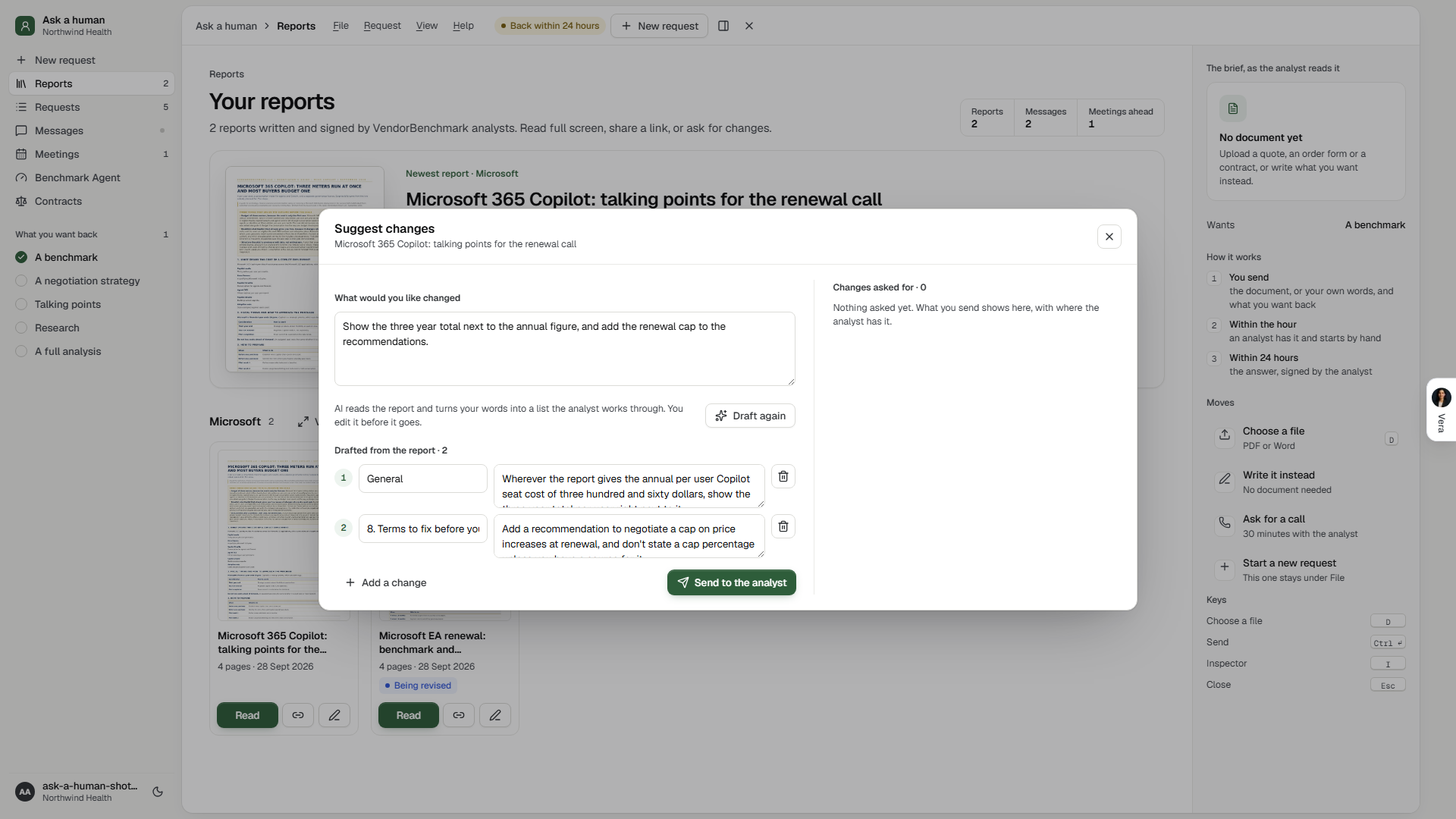Click the Draft again button
Viewport: 1456px width, 819px height.
750,416
